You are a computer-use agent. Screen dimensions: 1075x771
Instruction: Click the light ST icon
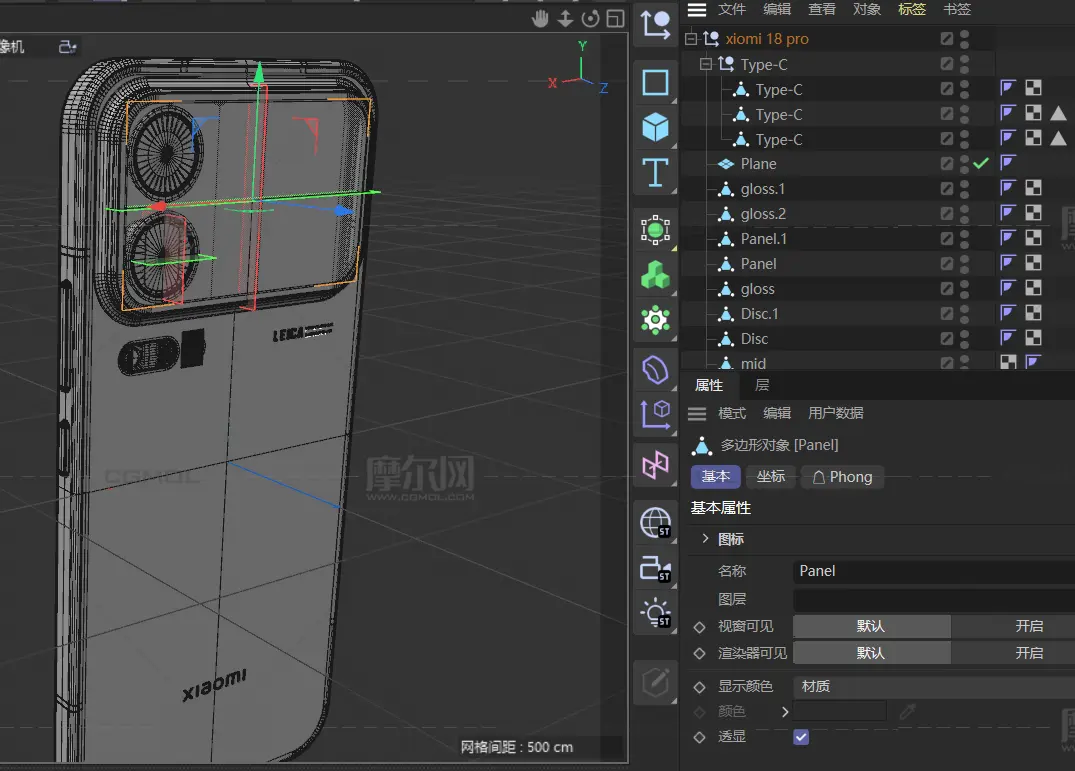tap(655, 613)
